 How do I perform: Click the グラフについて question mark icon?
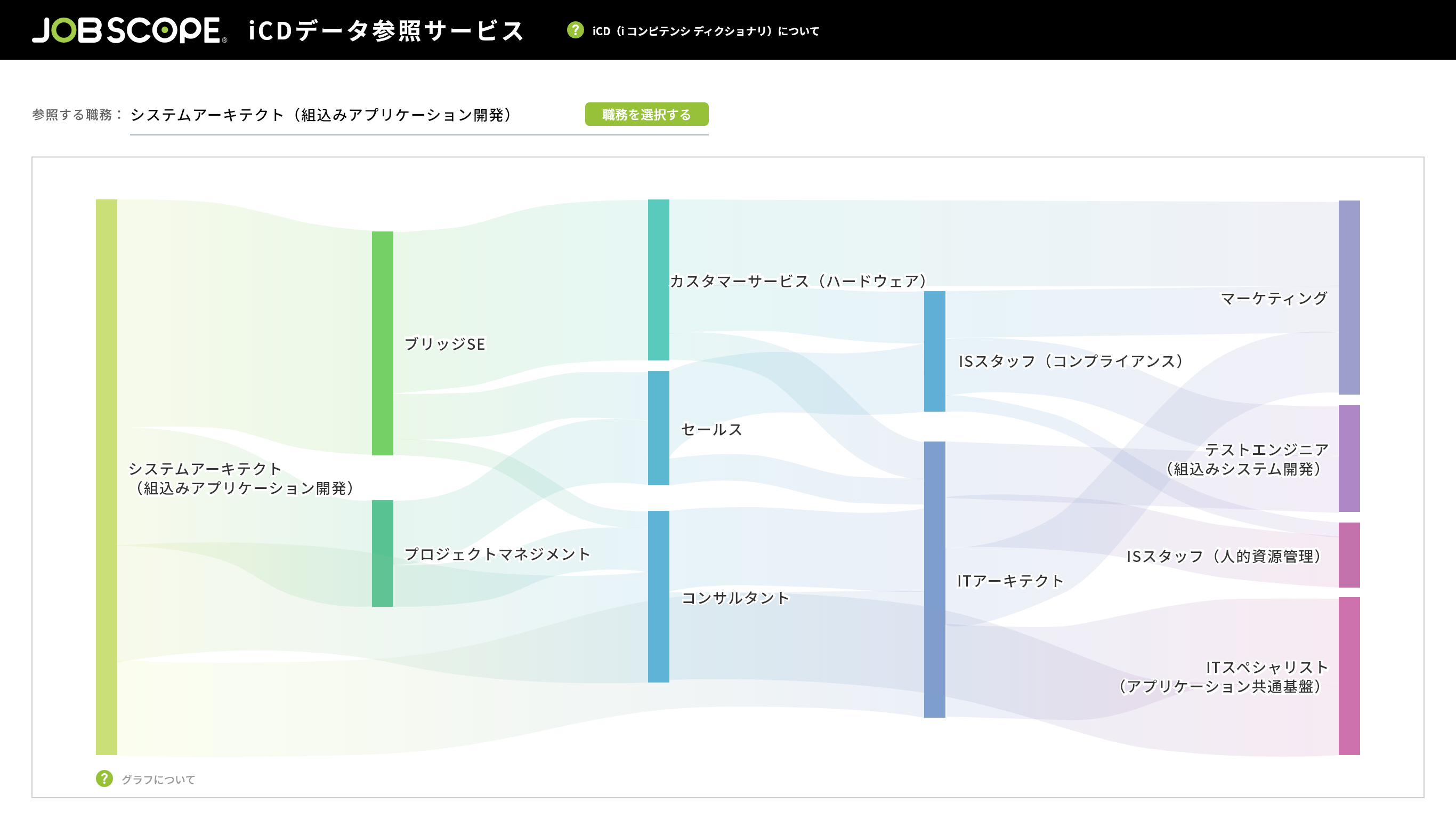tap(104, 779)
